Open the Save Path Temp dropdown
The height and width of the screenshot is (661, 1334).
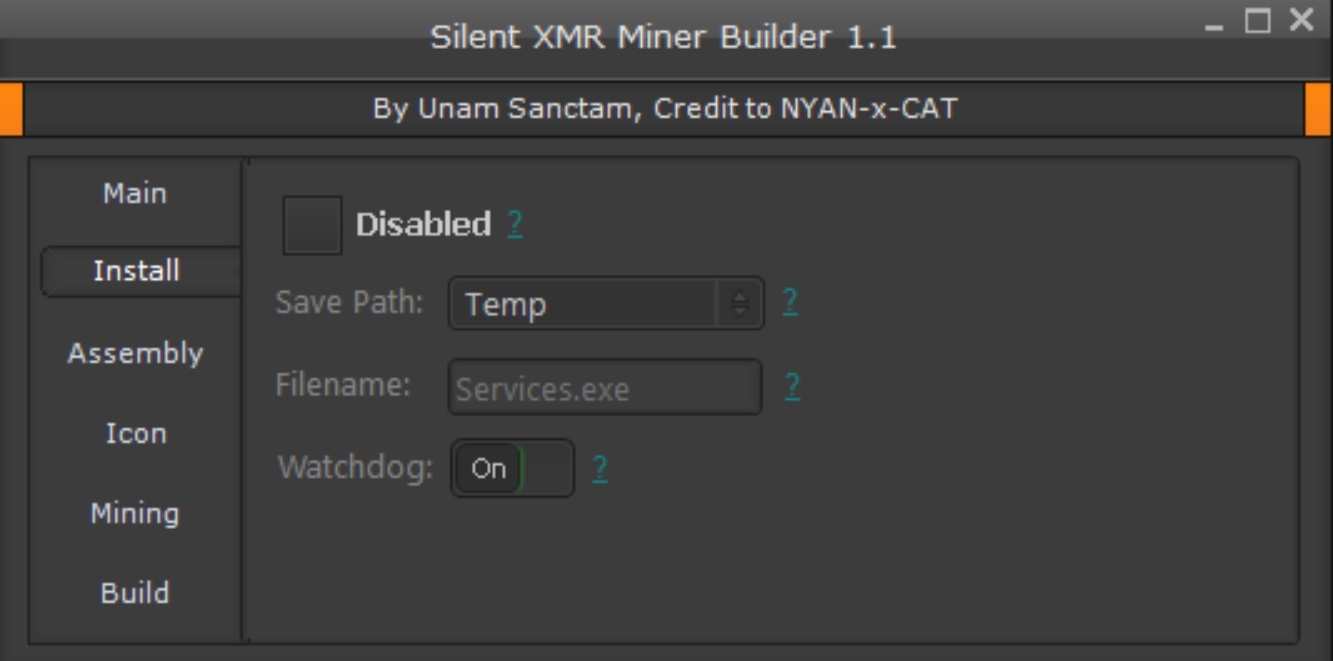pos(585,304)
